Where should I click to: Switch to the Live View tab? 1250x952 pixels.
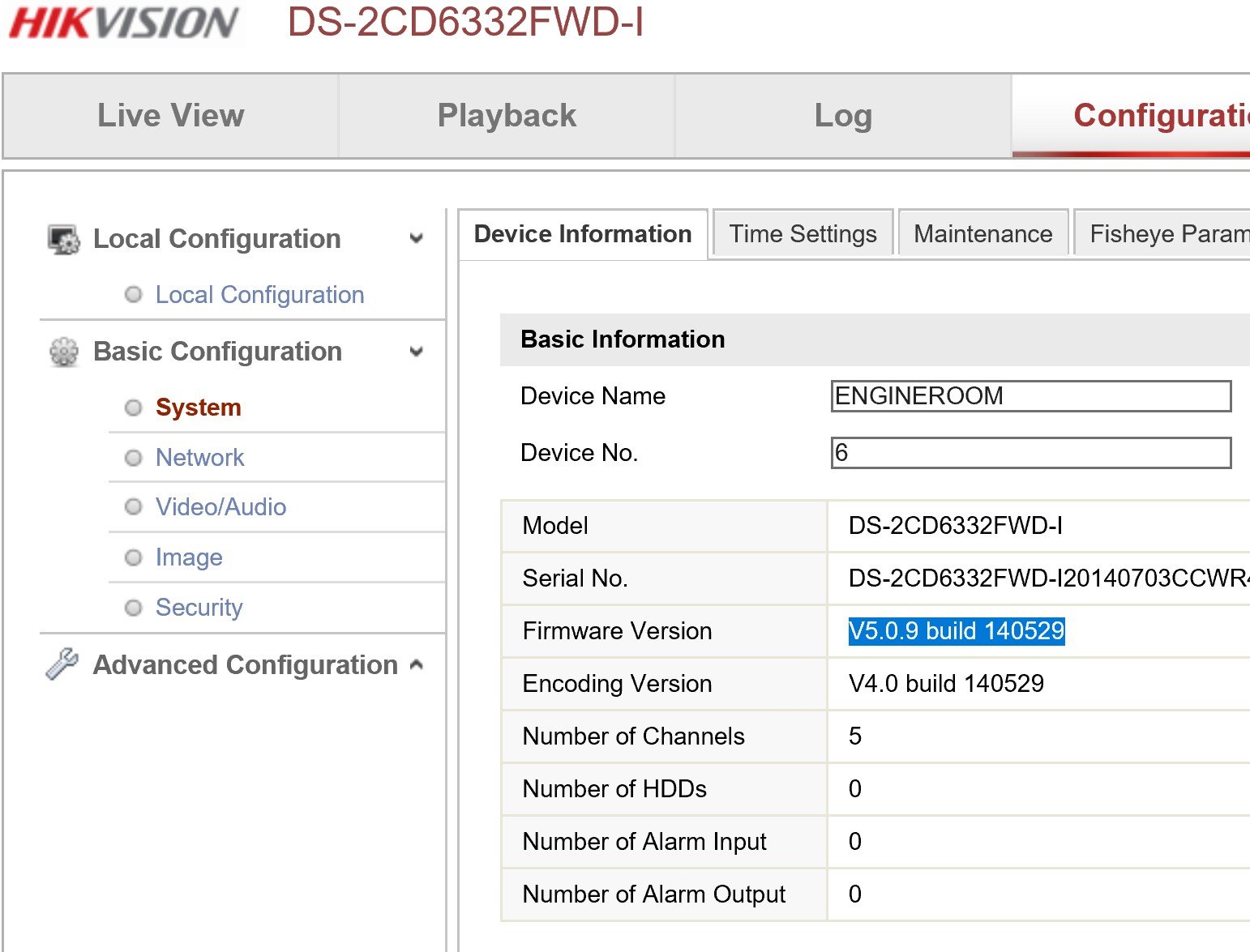pyautogui.click(x=170, y=116)
